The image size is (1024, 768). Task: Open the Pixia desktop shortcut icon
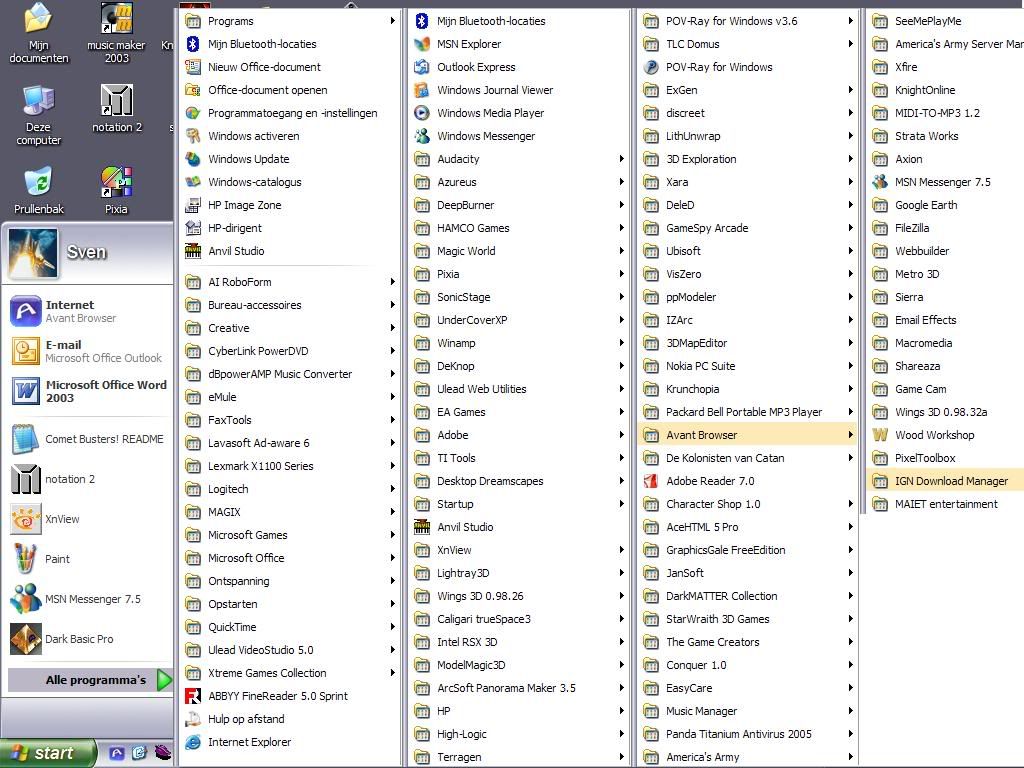[x=116, y=190]
